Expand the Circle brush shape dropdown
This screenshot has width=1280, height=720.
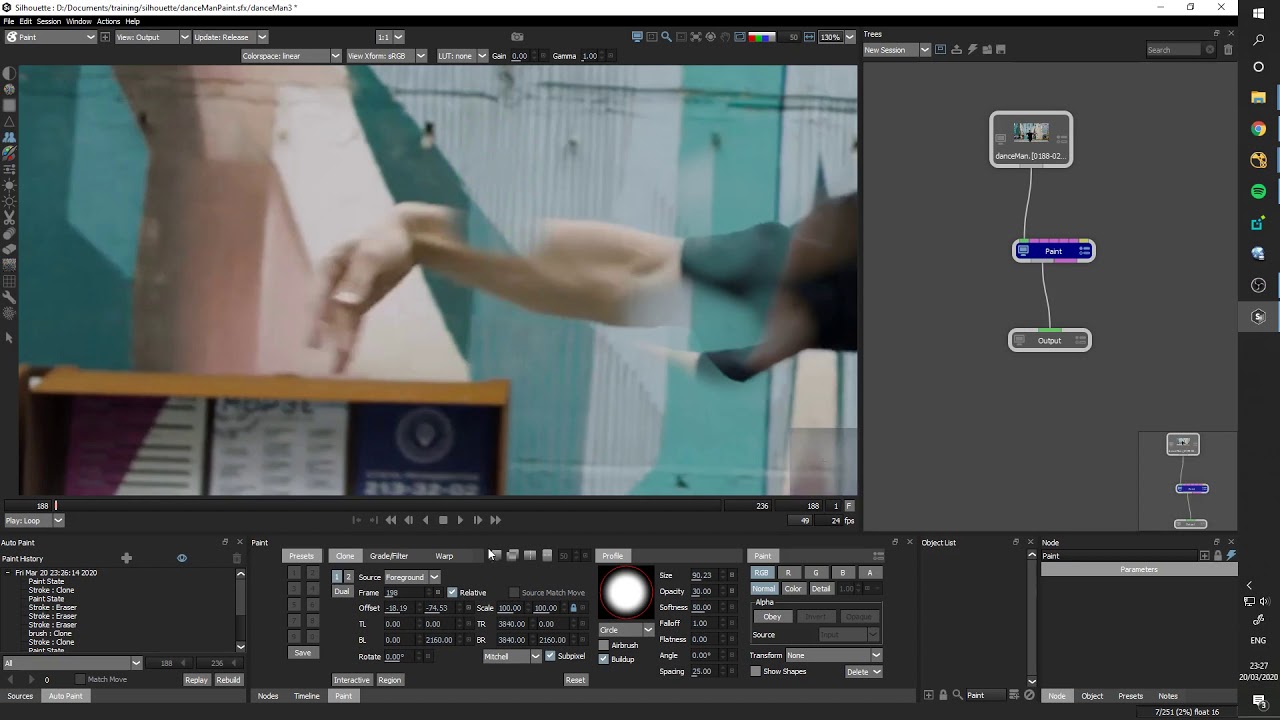coord(626,630)
